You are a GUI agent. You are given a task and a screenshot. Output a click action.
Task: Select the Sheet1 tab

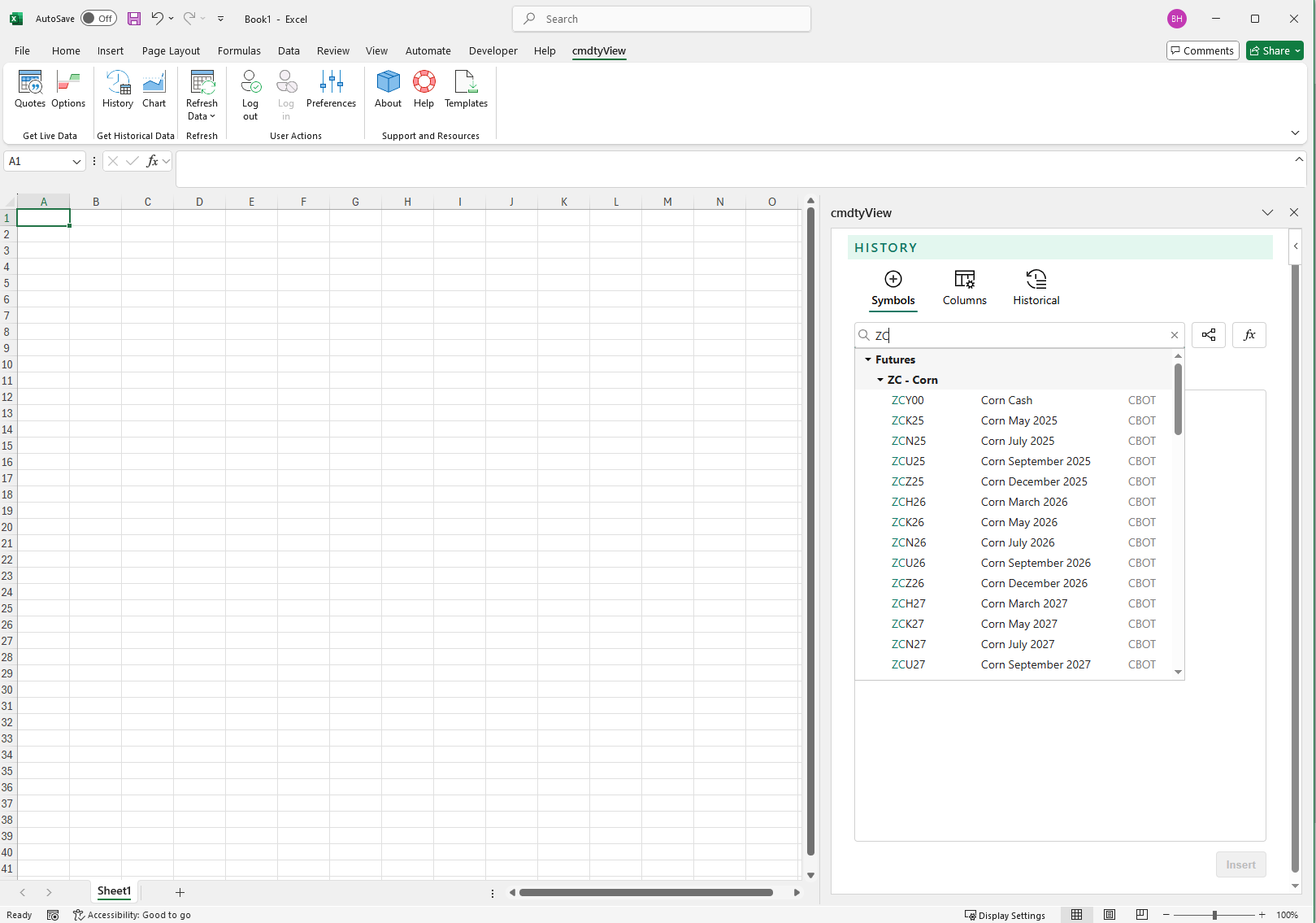(x=114, y=891)
